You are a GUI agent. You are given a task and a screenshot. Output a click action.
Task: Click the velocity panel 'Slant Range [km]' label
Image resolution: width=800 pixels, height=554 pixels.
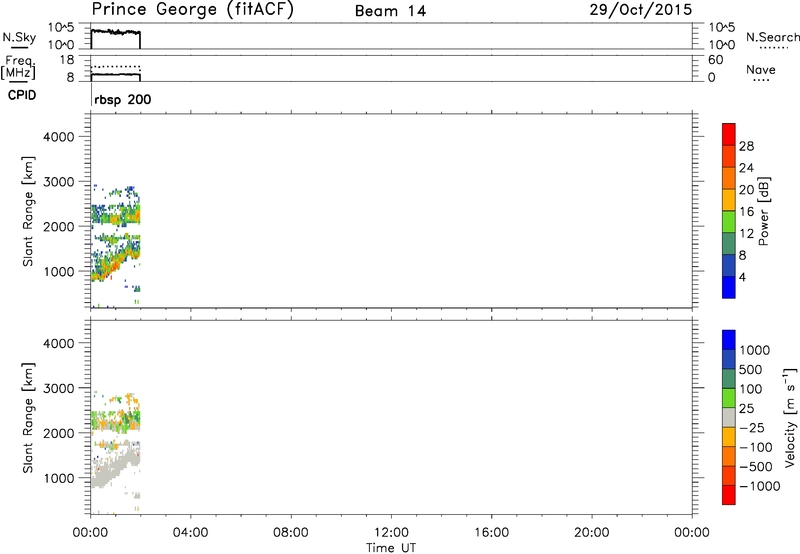(x=28, y=417)
